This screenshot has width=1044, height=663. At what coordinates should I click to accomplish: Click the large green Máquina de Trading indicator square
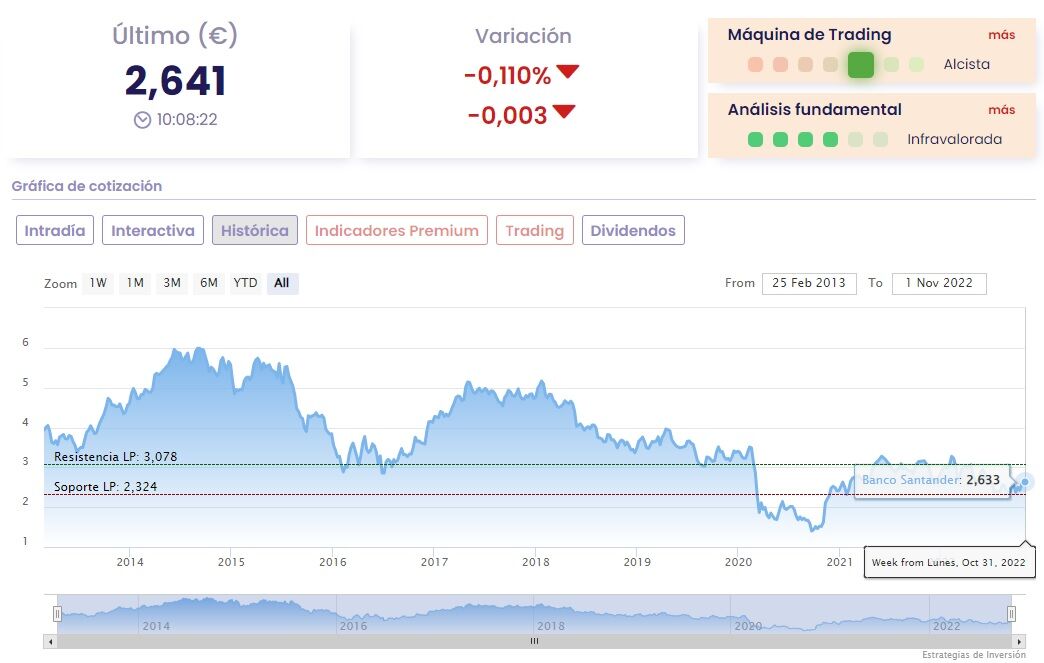tap(860, 65)
